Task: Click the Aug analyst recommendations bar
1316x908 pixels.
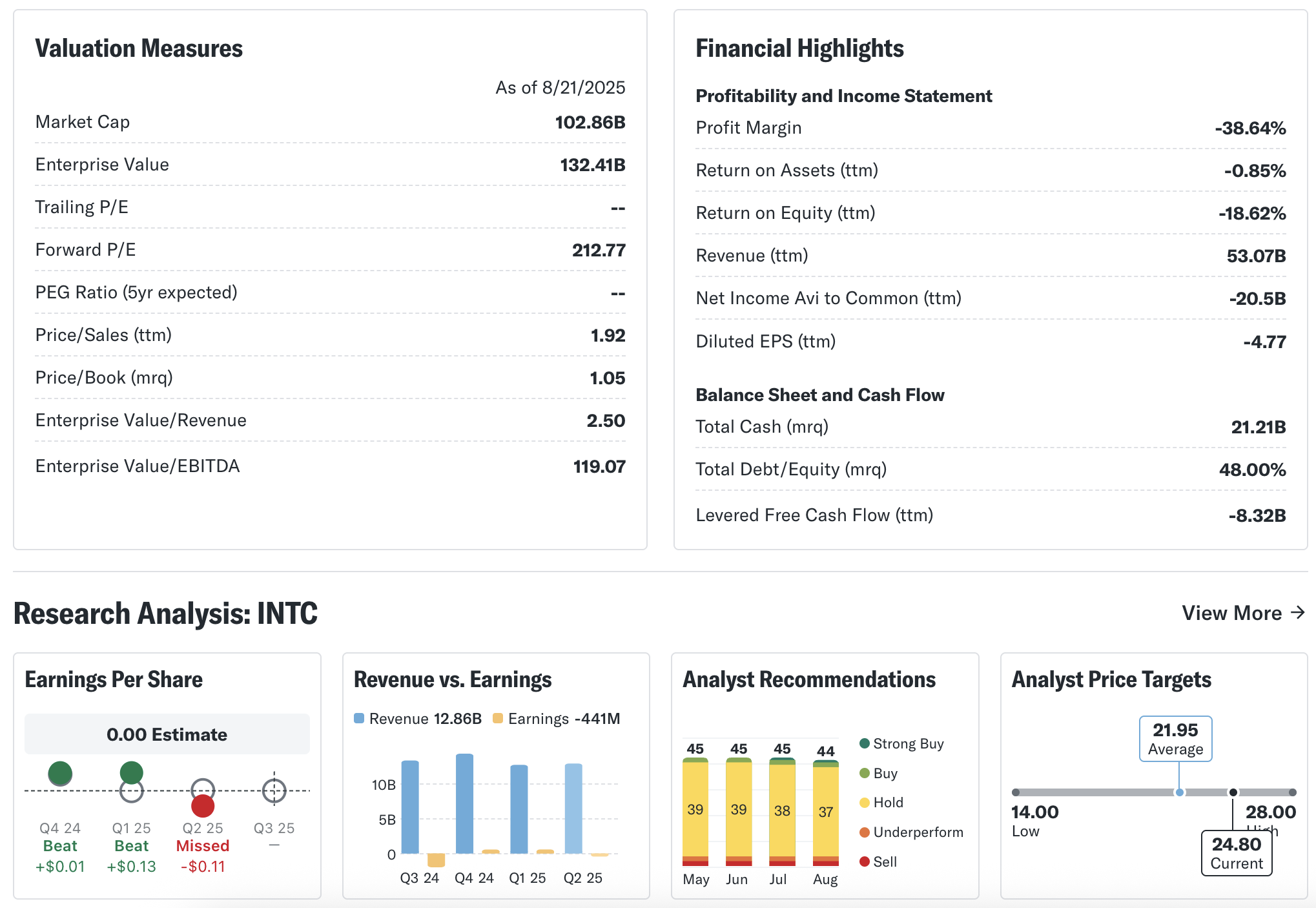Action: pyautogui.click(x=826, y=812)
